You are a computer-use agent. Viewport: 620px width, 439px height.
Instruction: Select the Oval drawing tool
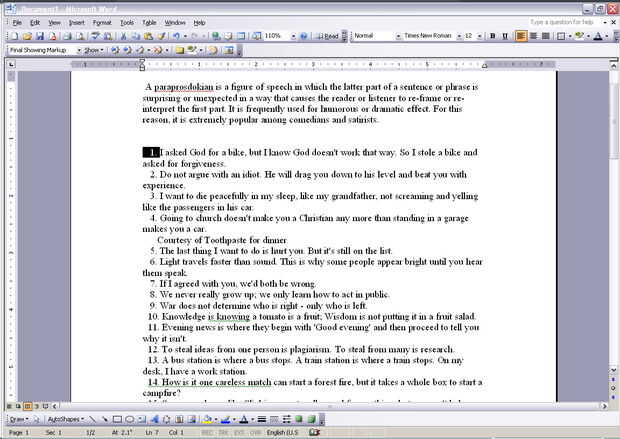pyautogui.click(x=130, y=419)
